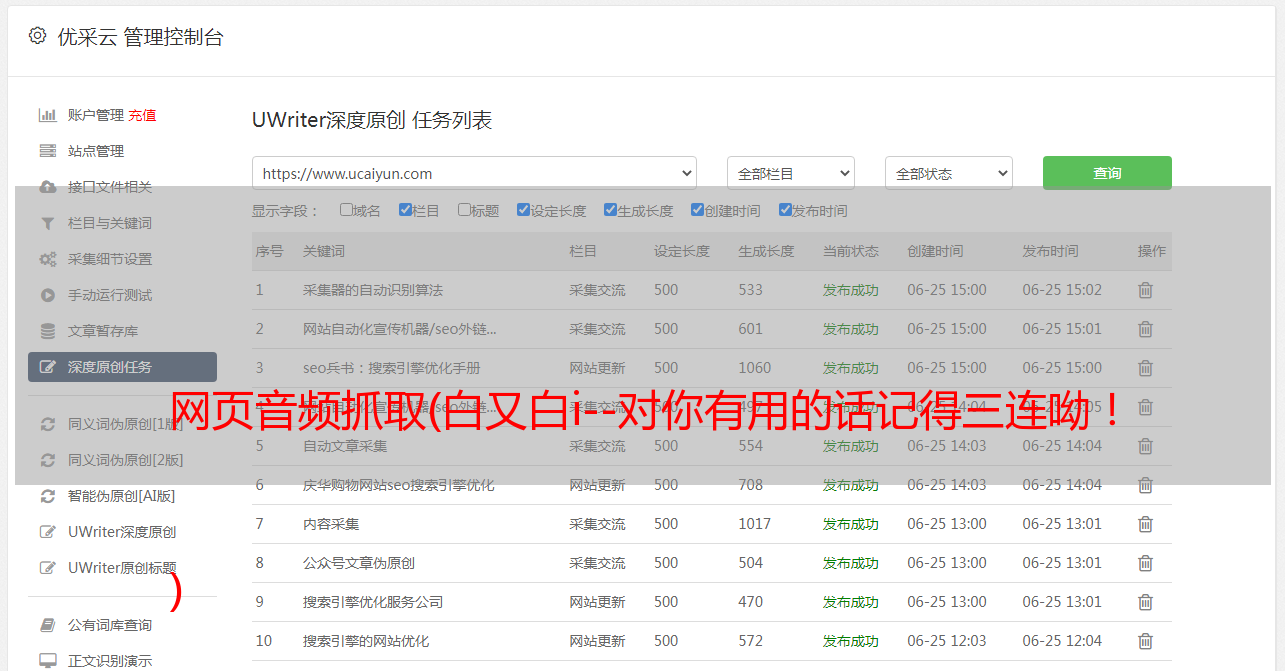Click keyword seo兵书：搜索引擎优化手册
Image resolution: width=1285 pixels, height=671 pixels.
point(392,368)
